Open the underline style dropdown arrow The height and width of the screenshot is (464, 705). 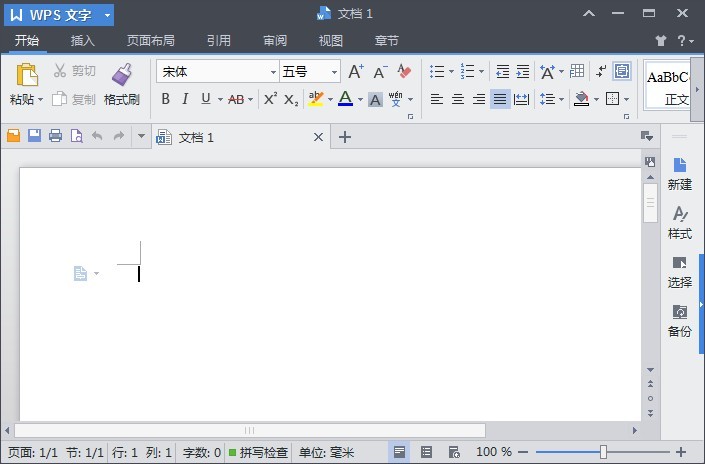click(x=220, y=99)
